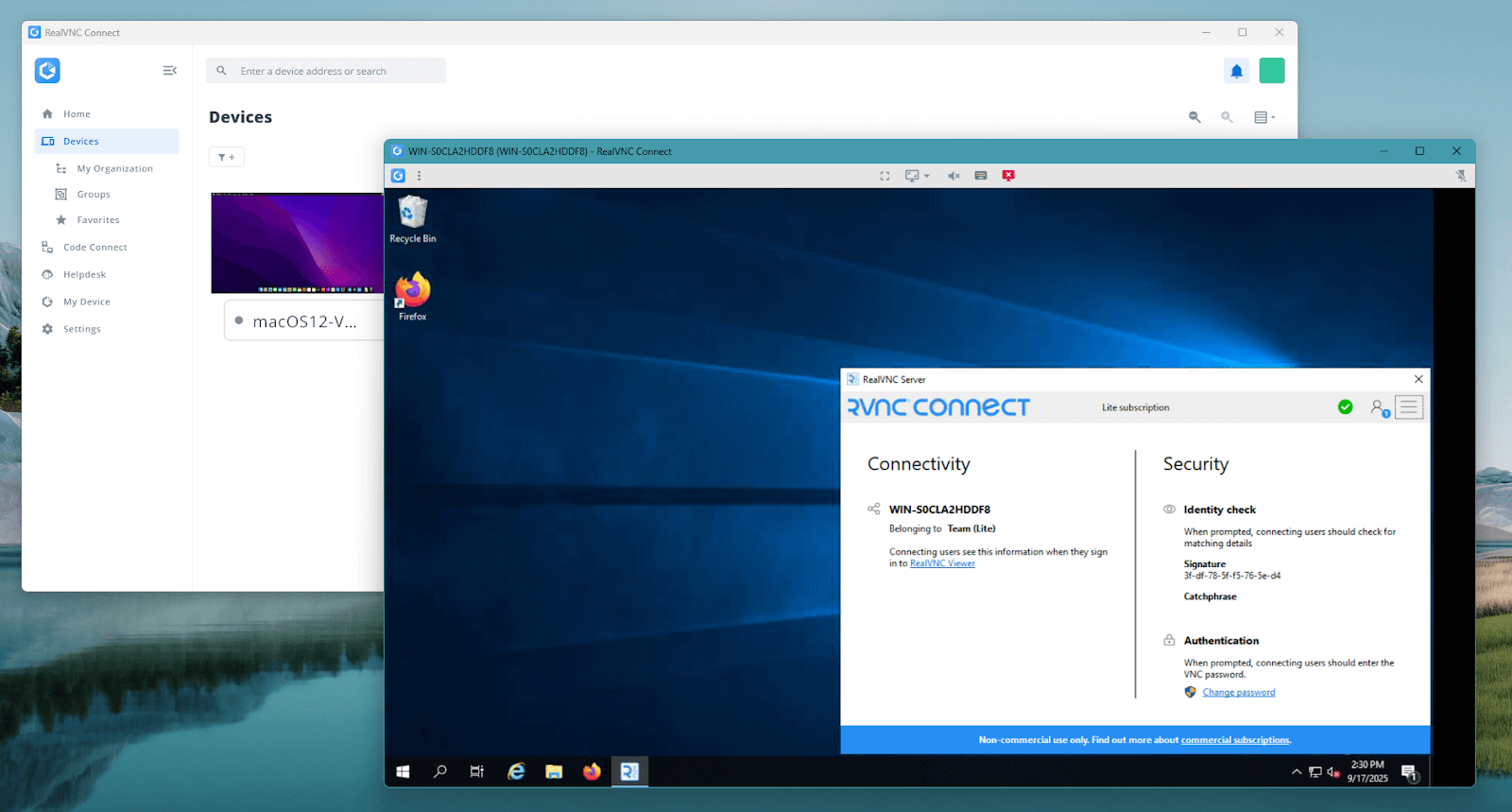Click the connected users icon

pos(1379,408)
